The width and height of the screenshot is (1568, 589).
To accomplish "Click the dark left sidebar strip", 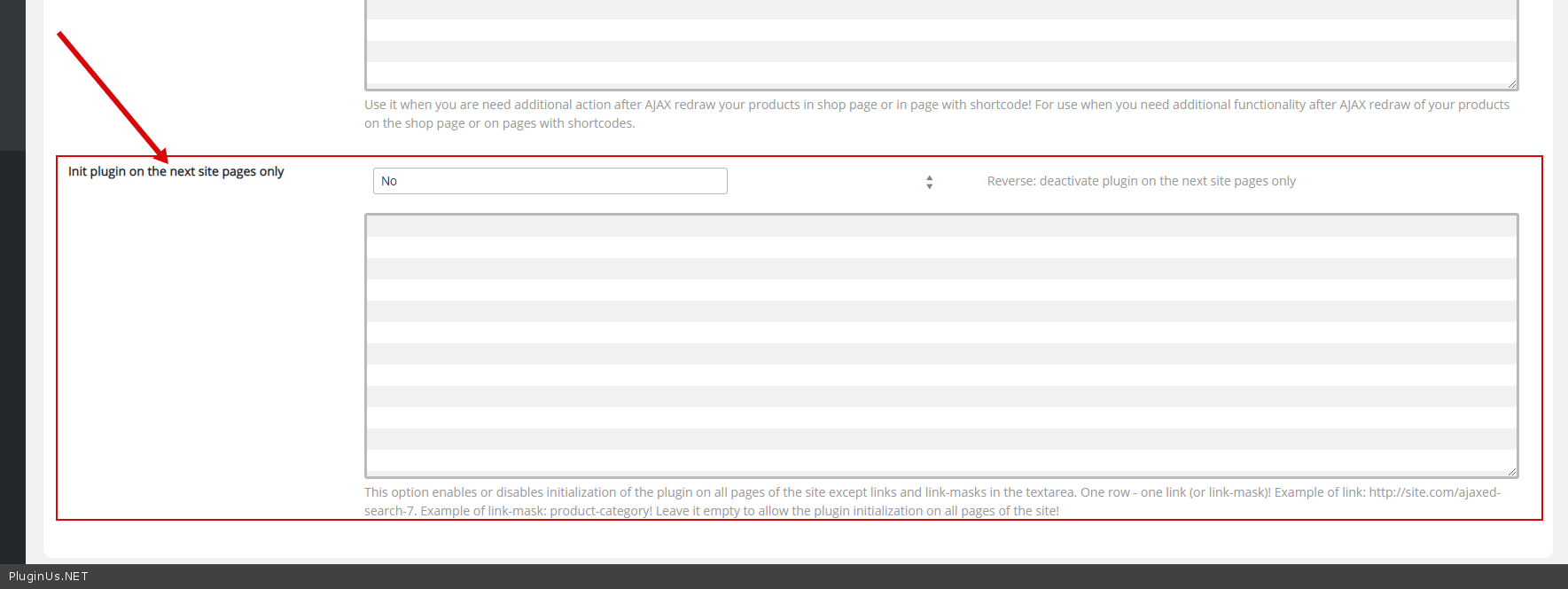I will (x=12, y=355).
